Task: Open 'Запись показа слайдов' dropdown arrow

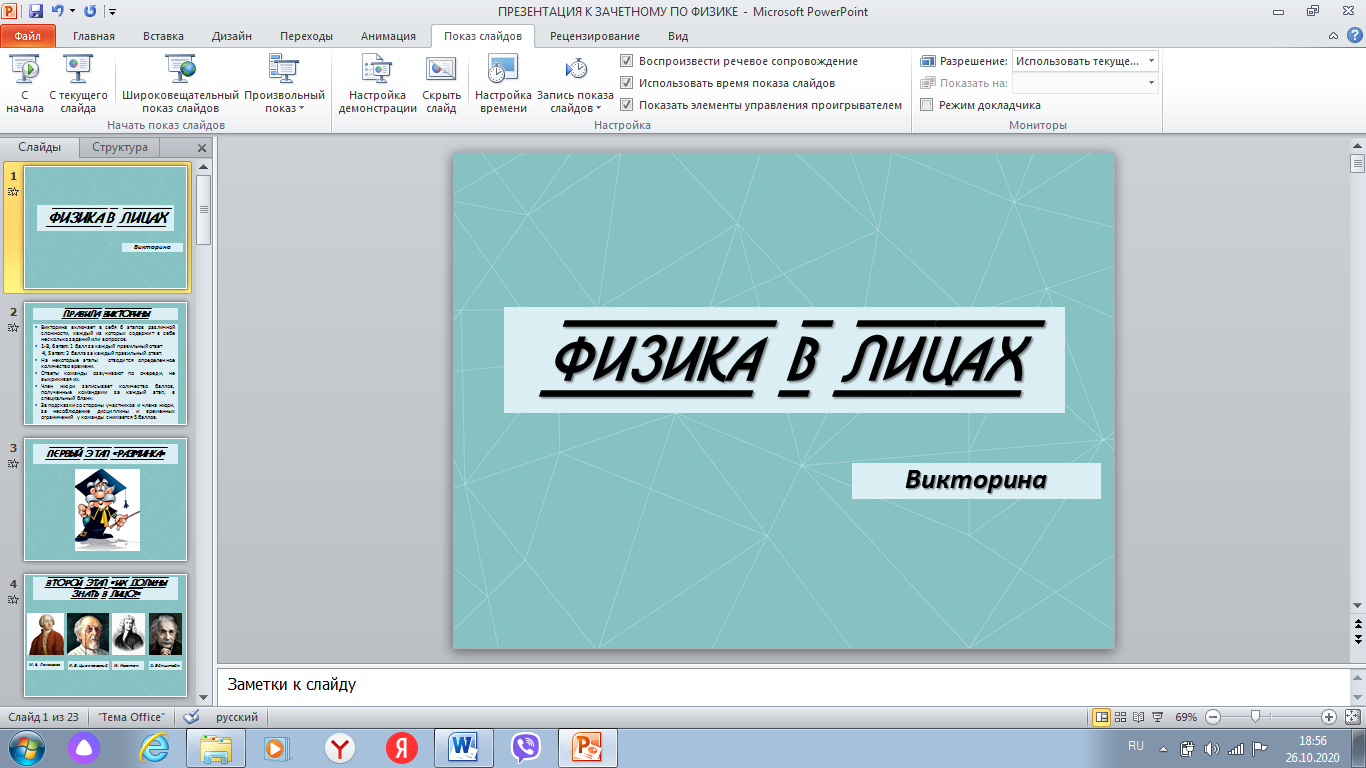Action: click(x=598, y=108)
